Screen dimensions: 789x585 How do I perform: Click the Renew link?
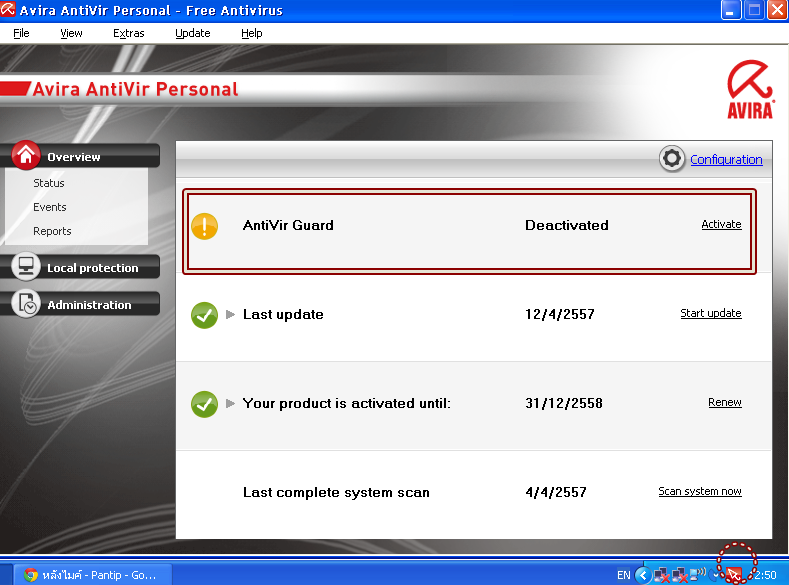(x=725, y=402)
